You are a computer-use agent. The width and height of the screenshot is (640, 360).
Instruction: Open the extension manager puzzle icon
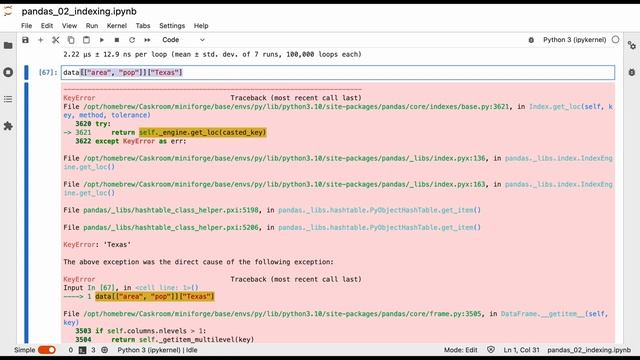[8, 126]
